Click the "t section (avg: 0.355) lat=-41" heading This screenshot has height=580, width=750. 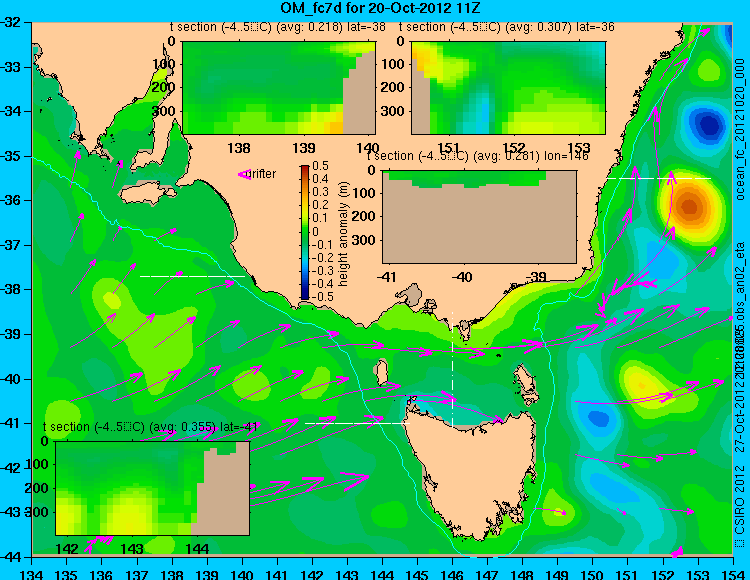pyautogui.click(x=150, y=427)
